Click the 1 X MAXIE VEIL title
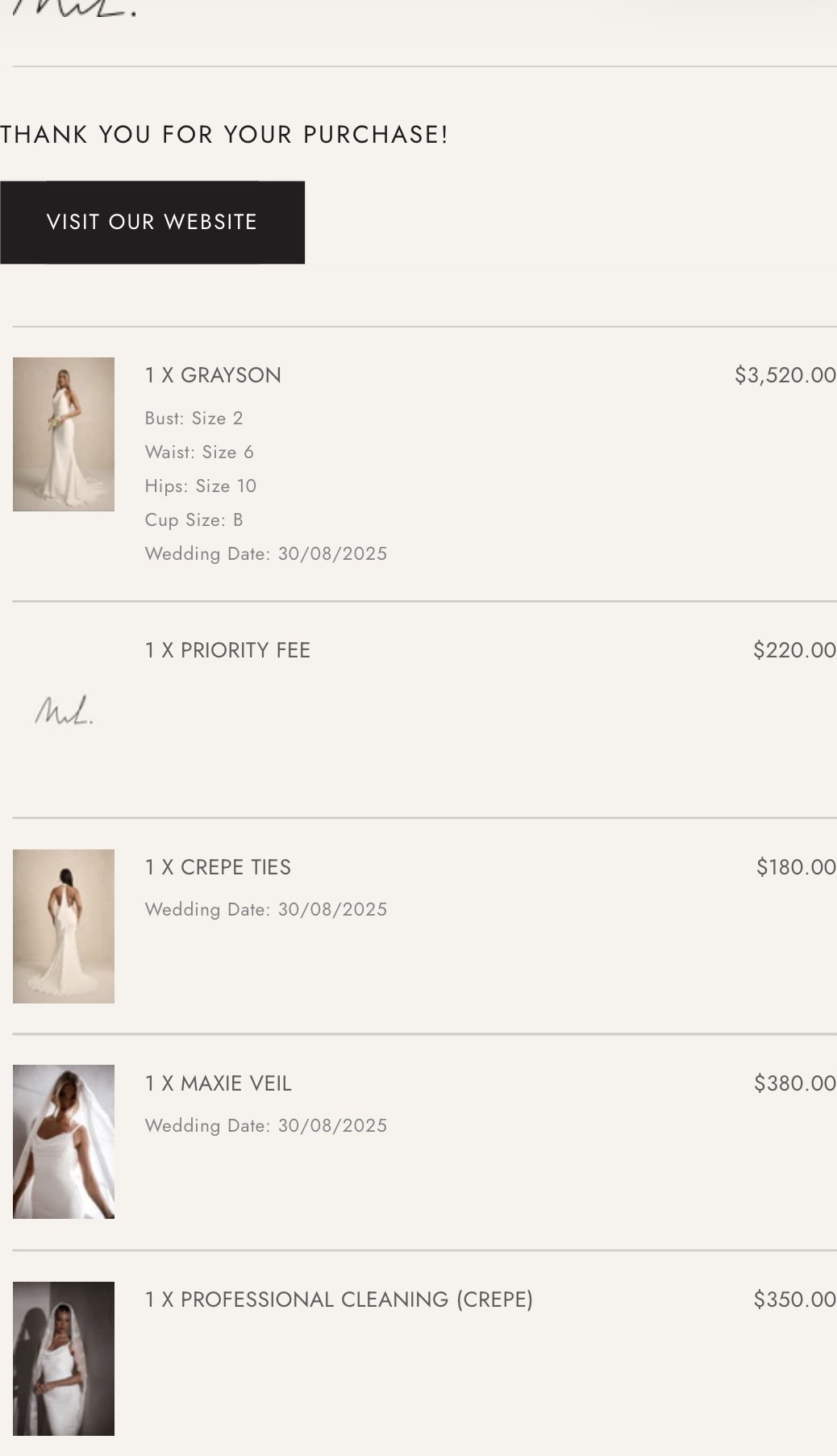 tap(218, 1083)
